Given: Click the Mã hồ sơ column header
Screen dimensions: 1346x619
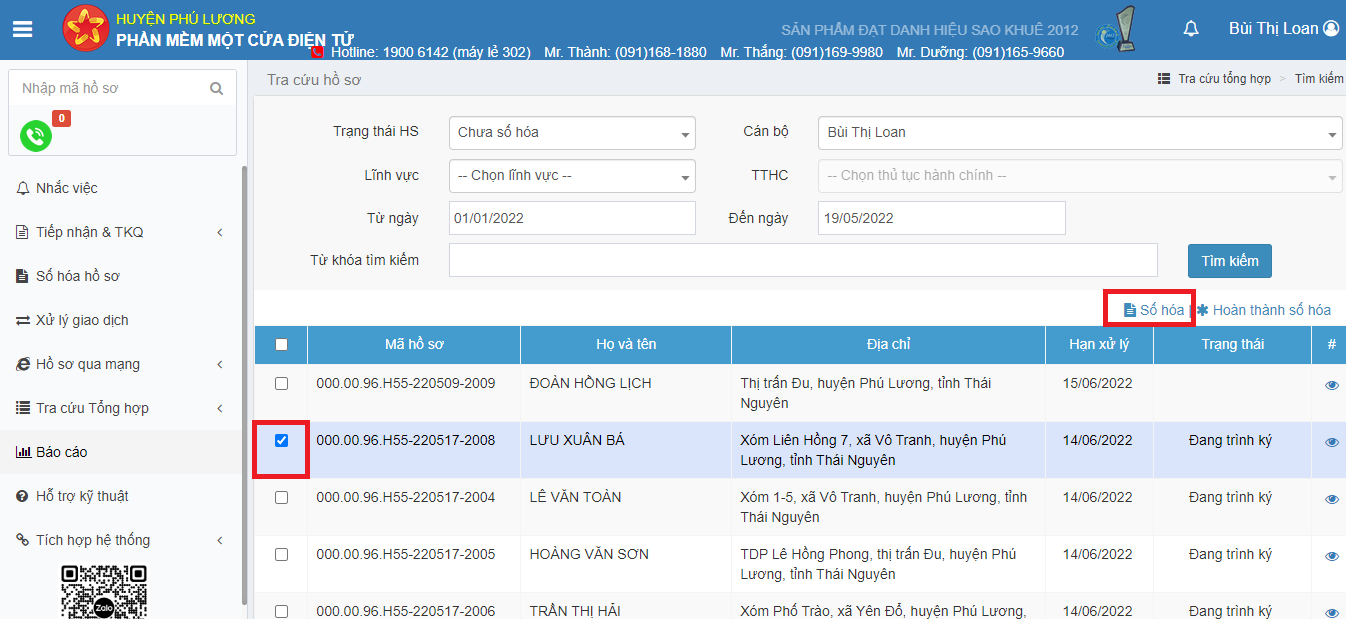Looking at the screenshot, I should (414, 344).
